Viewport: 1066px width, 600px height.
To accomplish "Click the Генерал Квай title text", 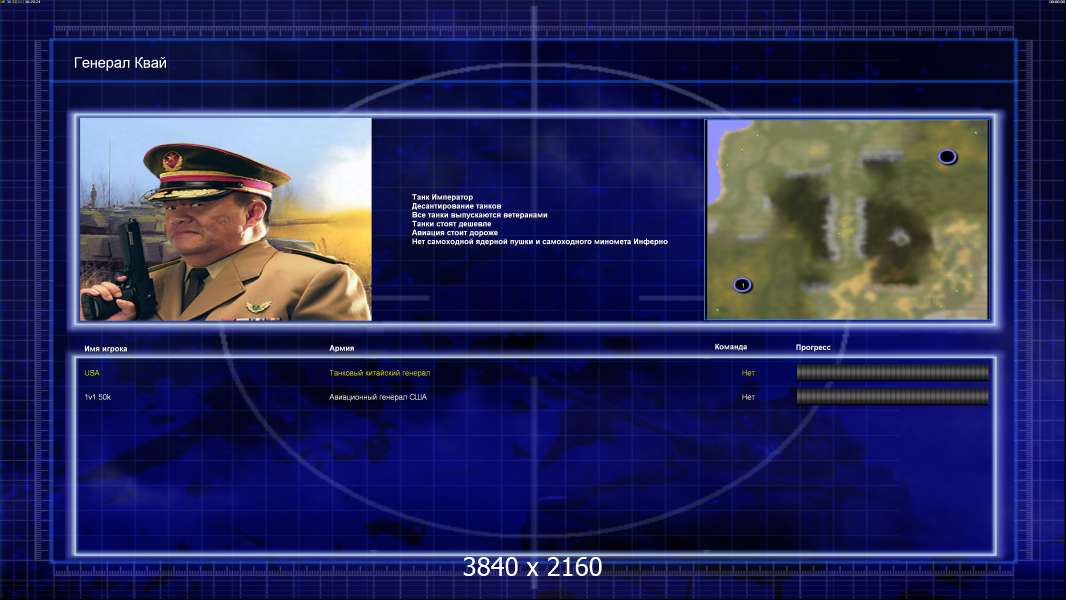I will tap(120, 63).
